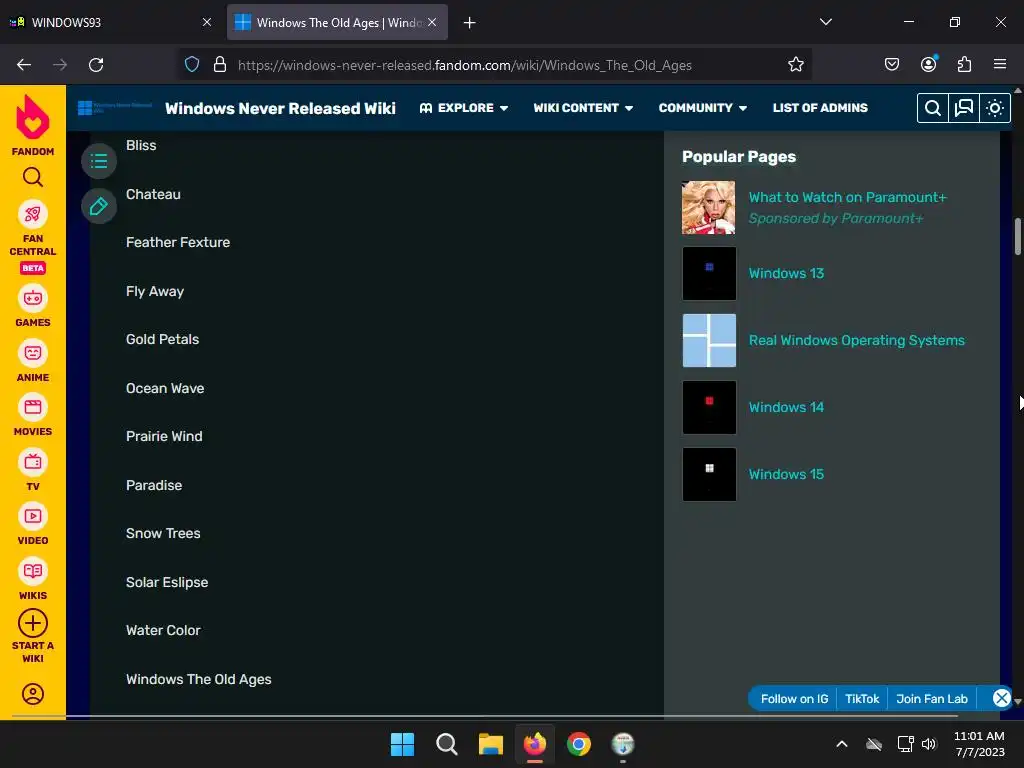Close the Windows The Old Ages tab
The image size is (1024, 768).
[432, 22]
